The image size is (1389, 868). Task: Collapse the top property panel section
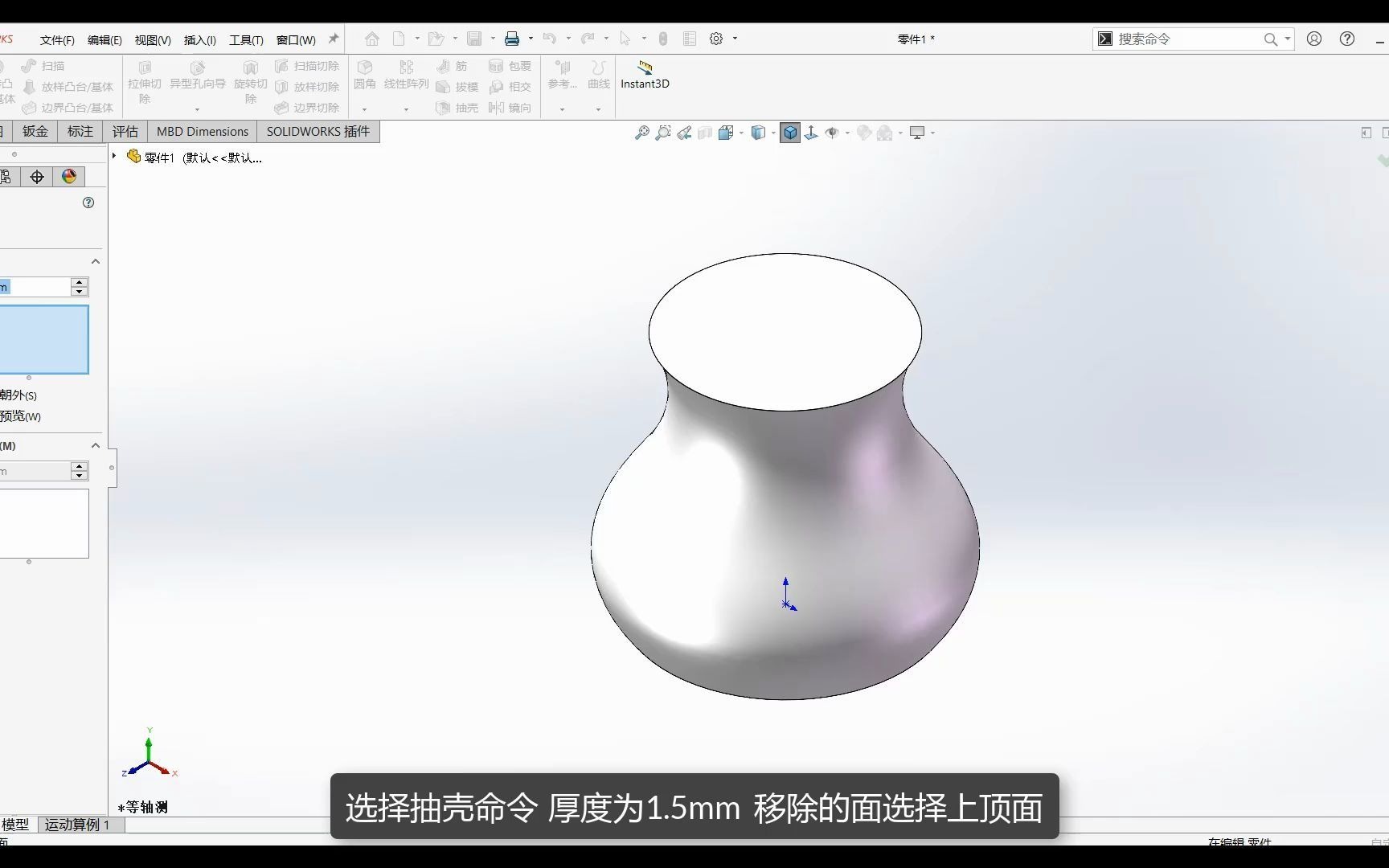[x=95, y=261]
